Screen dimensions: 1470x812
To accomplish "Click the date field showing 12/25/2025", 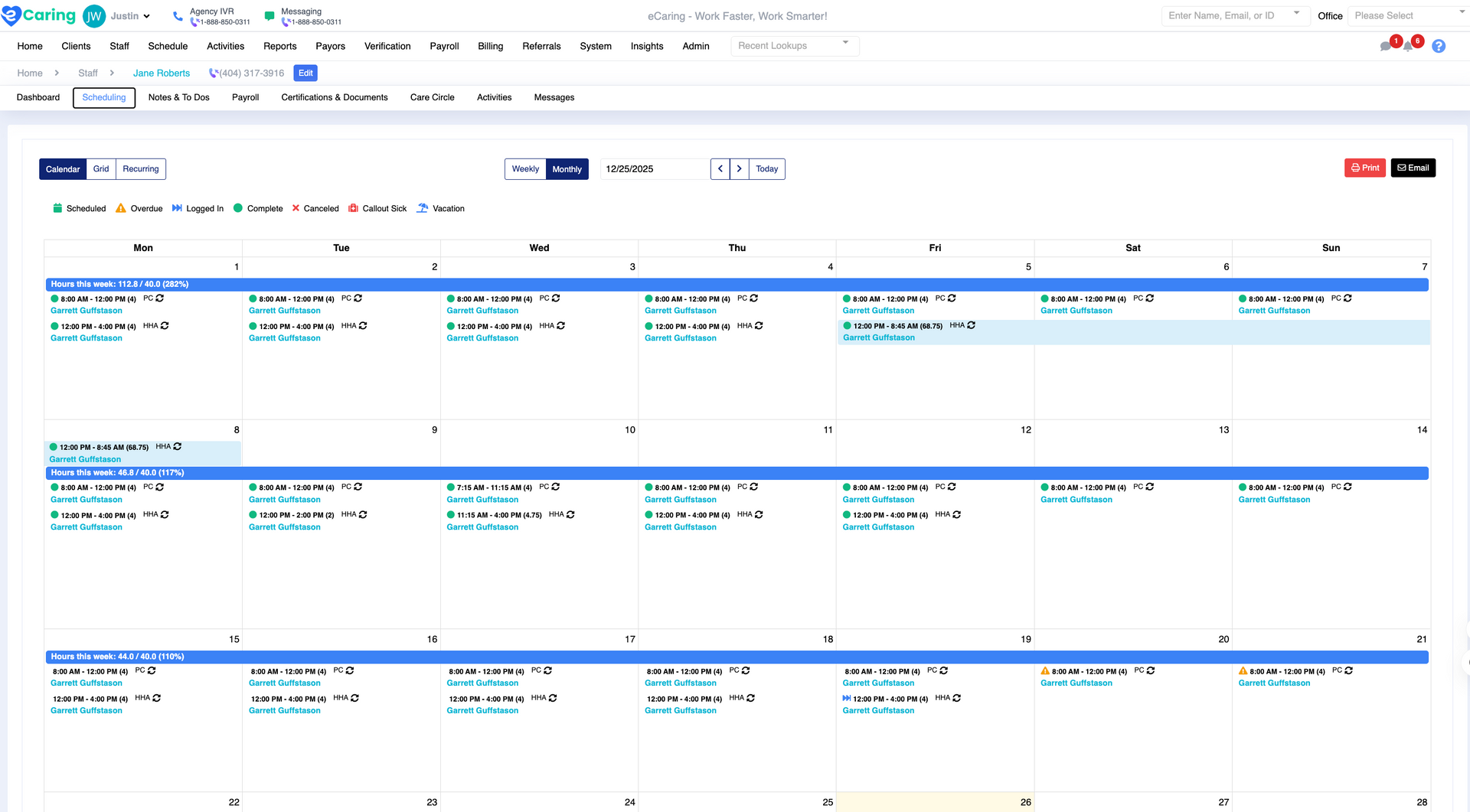I will [655, 169].
